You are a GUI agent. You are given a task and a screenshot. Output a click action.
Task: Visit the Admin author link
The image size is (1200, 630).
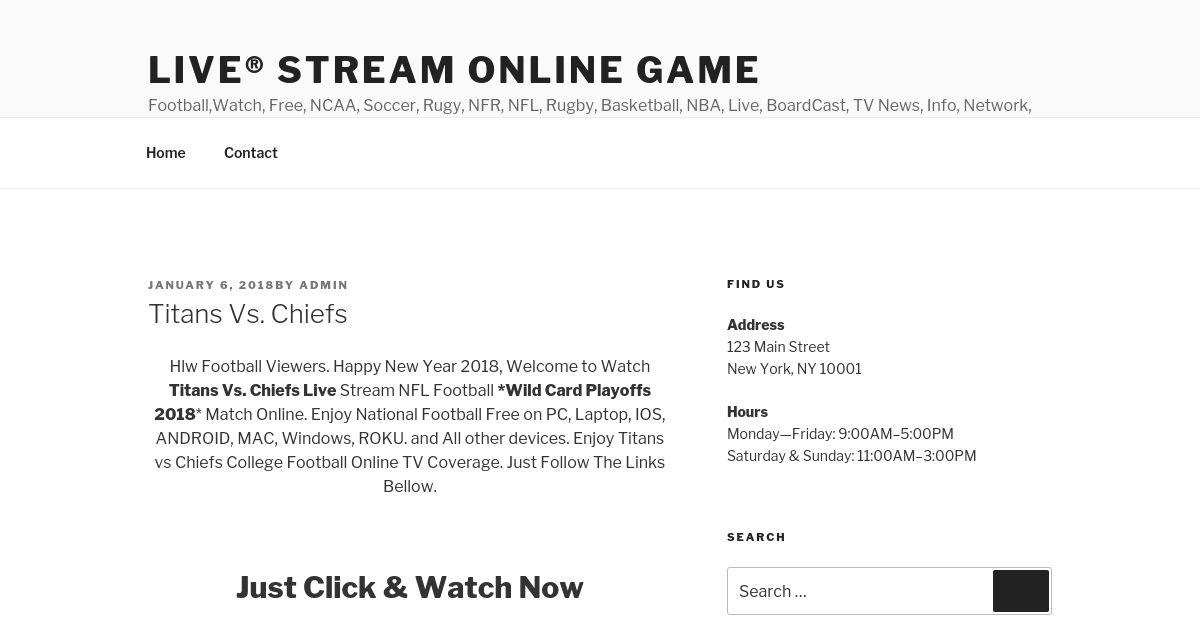[x=324, y=285]
